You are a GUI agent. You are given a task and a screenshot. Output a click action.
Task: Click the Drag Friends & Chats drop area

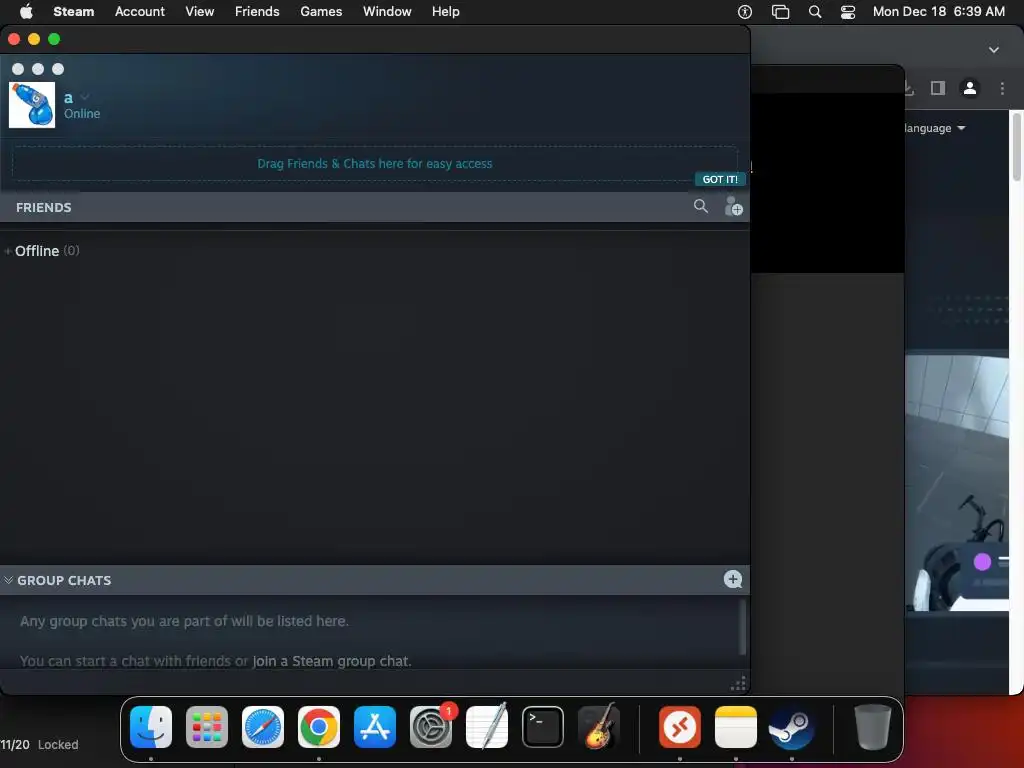click(x=375, y=163)
